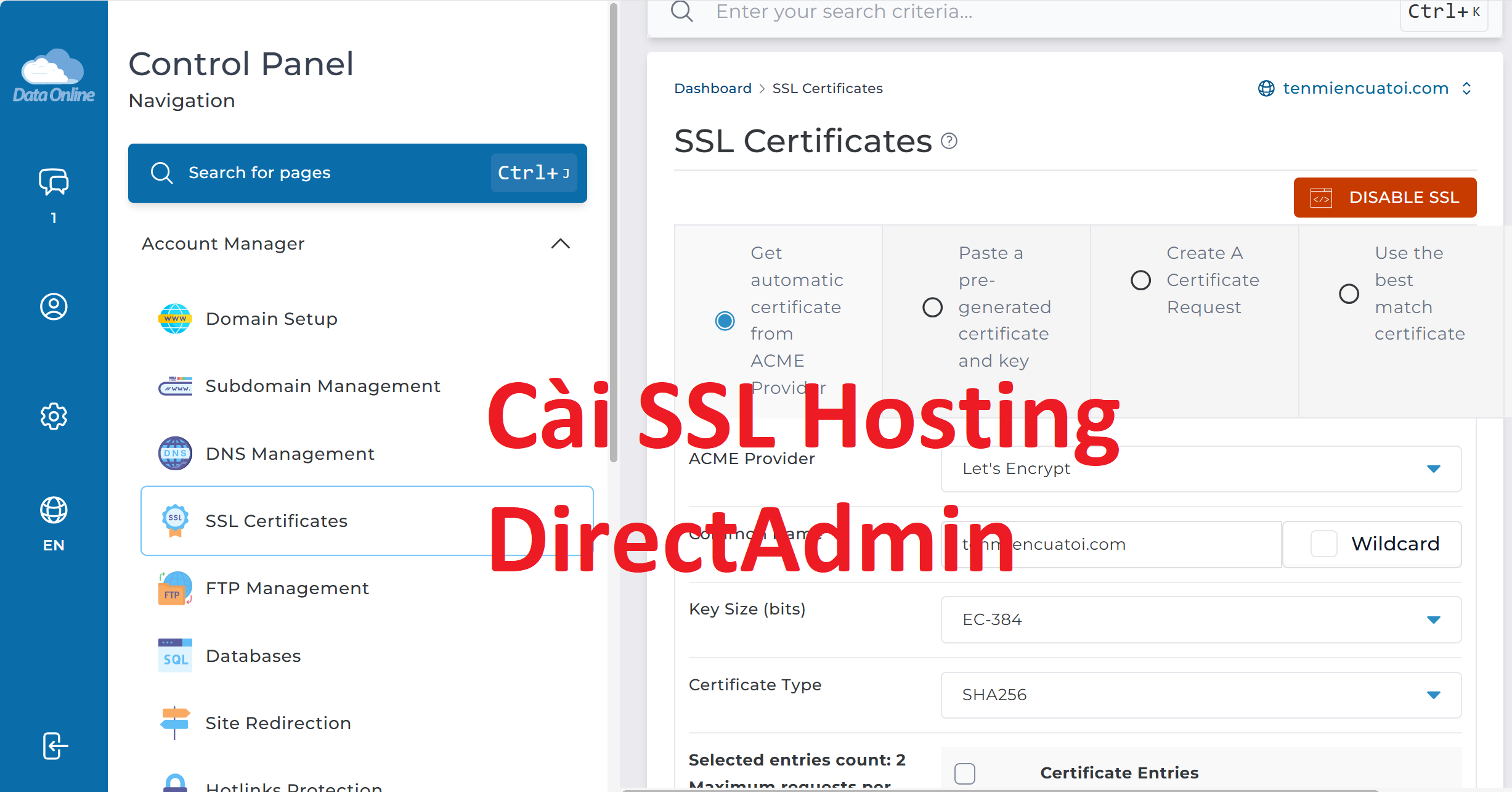Open Domain Setup menu item
This screenshot has height=792, width=1512.
pos(271,319)
